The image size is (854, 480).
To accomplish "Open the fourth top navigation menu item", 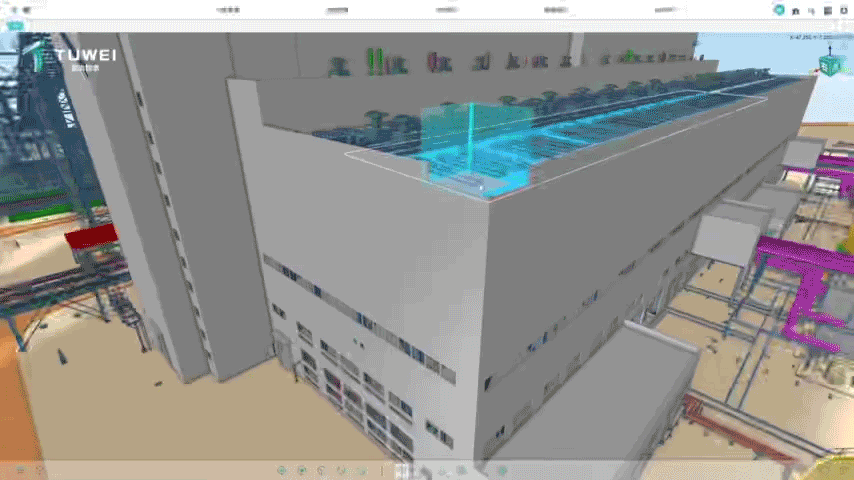I will pyautogui.click(x=556, y=9).
